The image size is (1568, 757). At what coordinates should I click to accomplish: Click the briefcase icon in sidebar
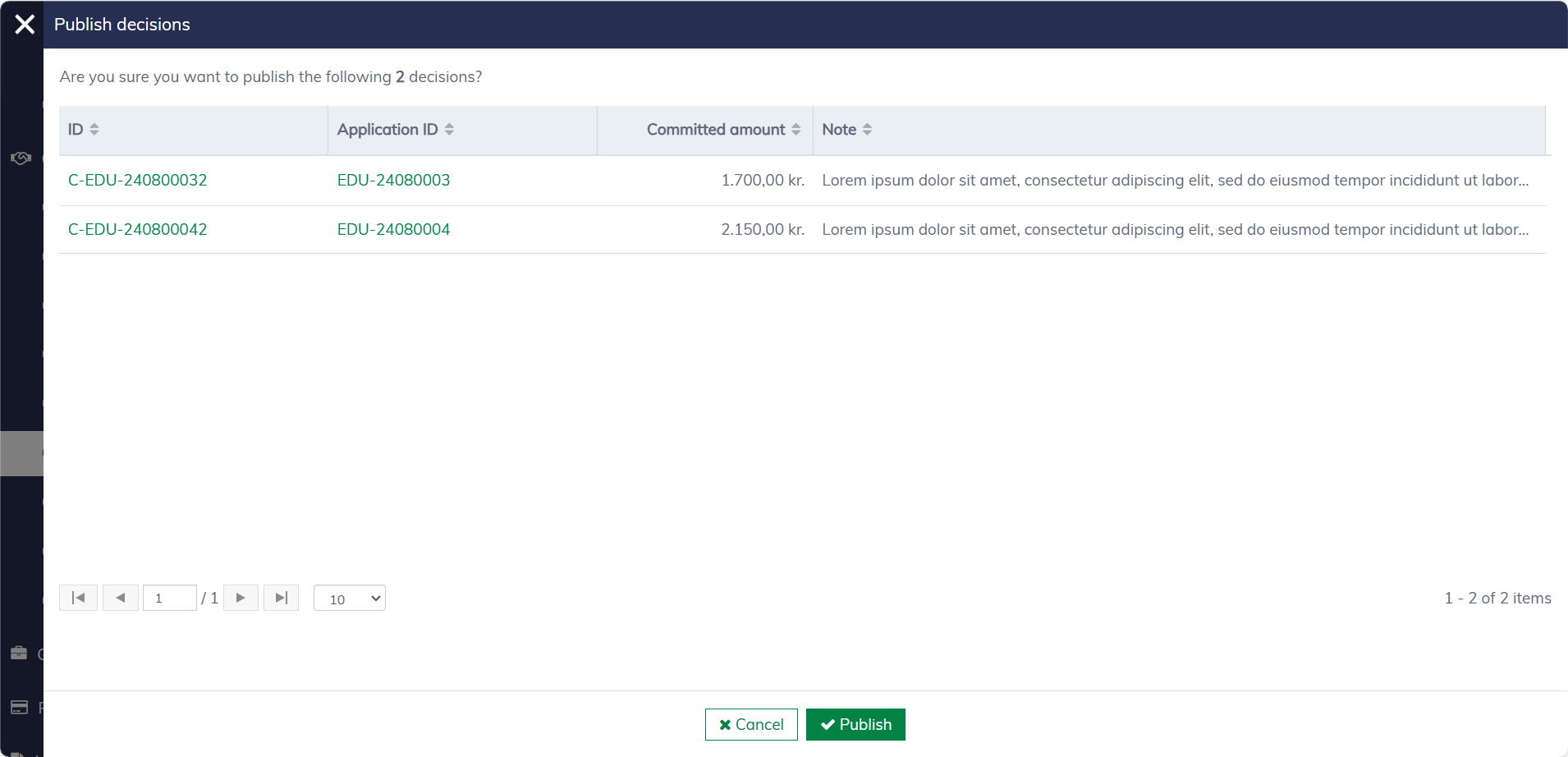pos(19,654)
